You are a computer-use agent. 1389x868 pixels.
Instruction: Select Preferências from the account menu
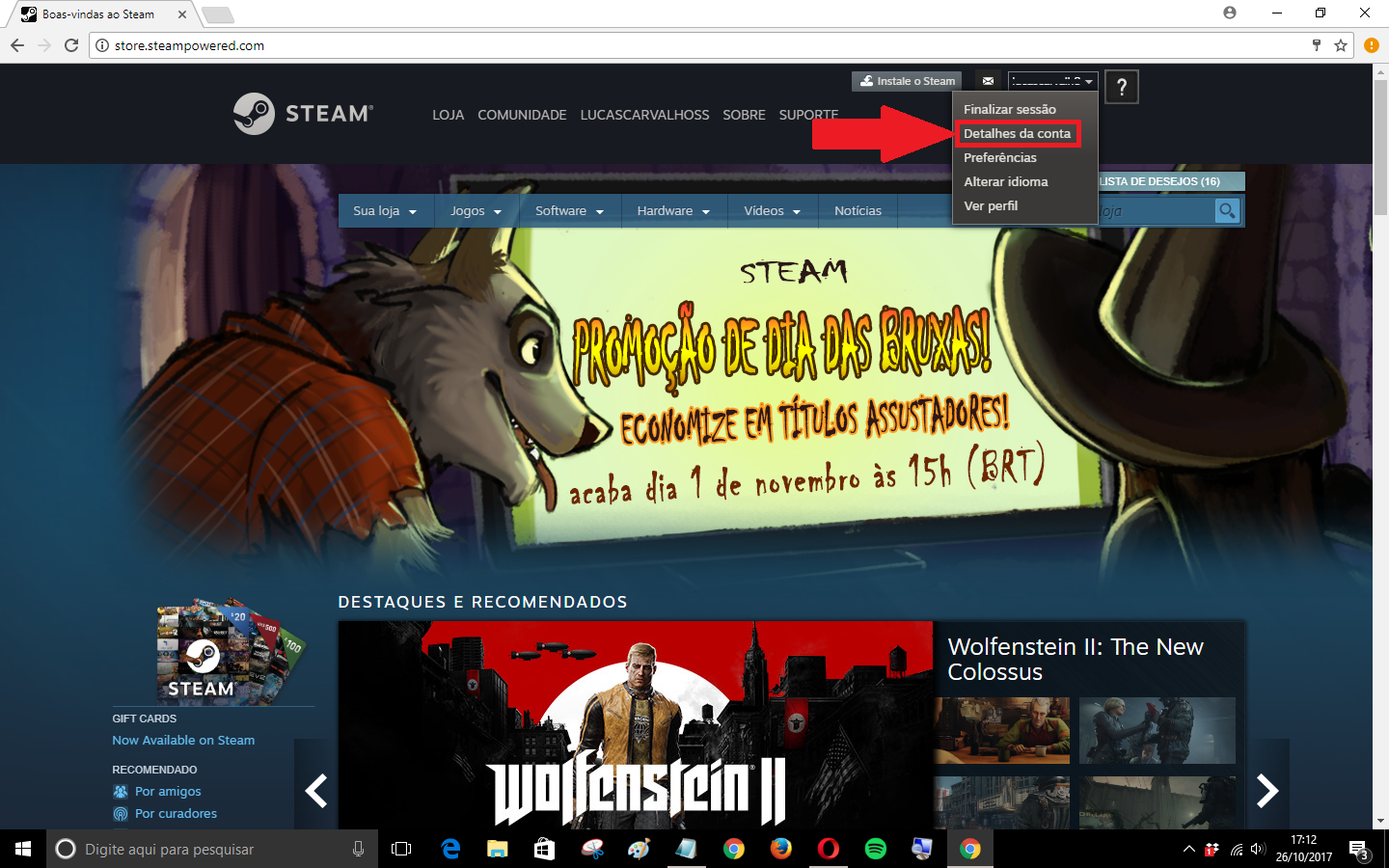point(1000,157)
